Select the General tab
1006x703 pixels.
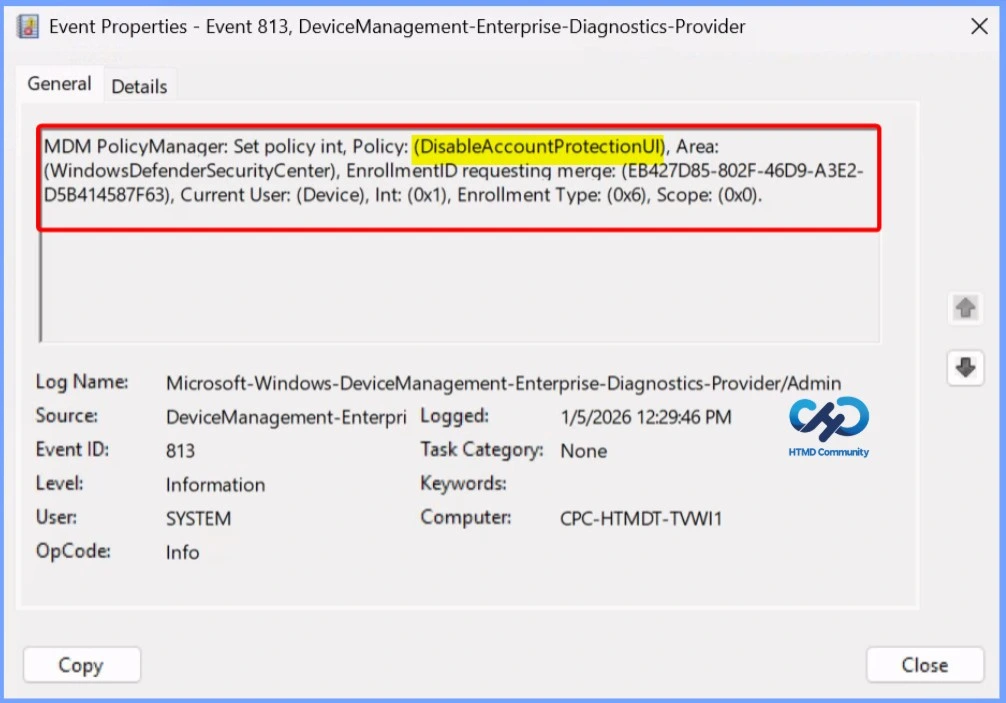59,84
